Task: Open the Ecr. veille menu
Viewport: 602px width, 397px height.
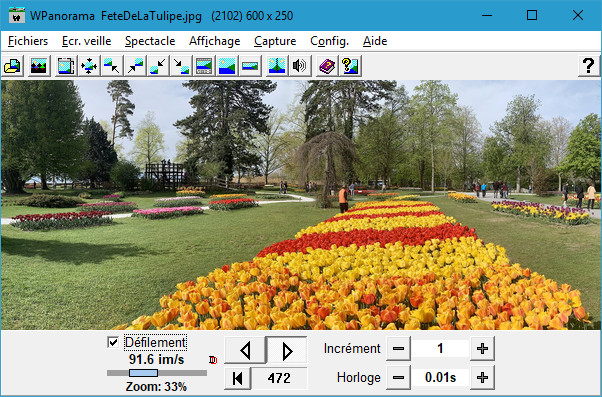Action: 87,41
